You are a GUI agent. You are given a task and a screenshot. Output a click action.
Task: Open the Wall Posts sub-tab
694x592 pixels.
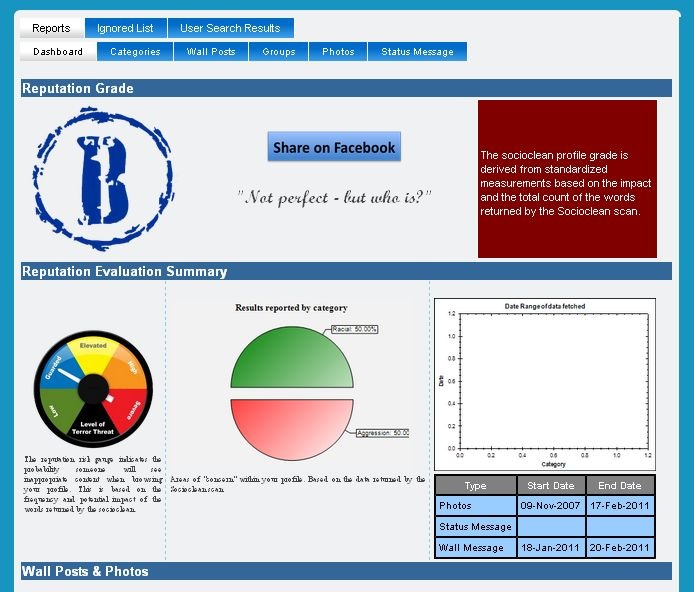click(x=211, y=52)
